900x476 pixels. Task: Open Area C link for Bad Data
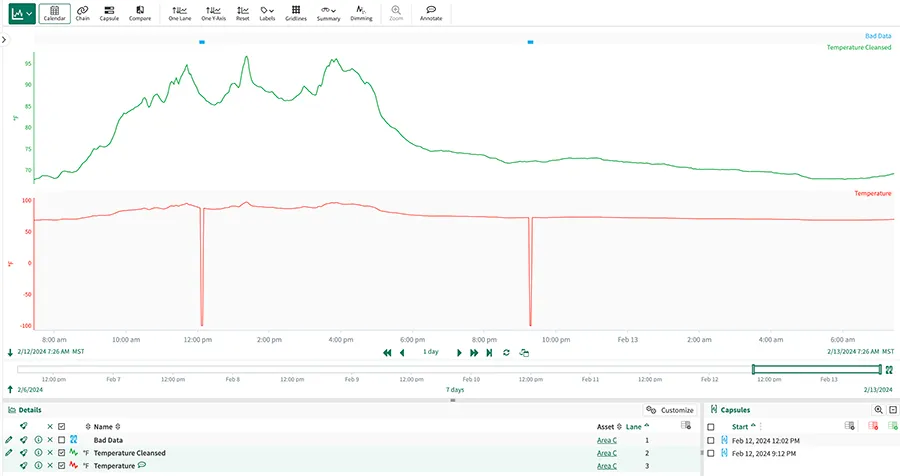(607, 440)
